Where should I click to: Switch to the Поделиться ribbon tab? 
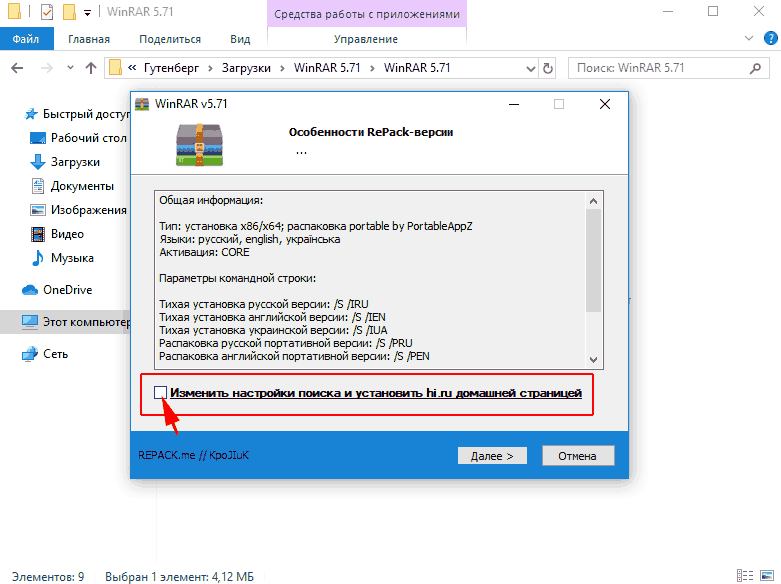tap(170, 39)
